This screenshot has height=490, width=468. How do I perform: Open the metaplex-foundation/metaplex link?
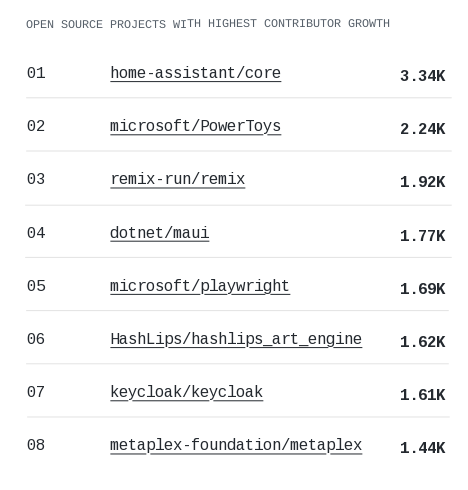coord(236,446)
